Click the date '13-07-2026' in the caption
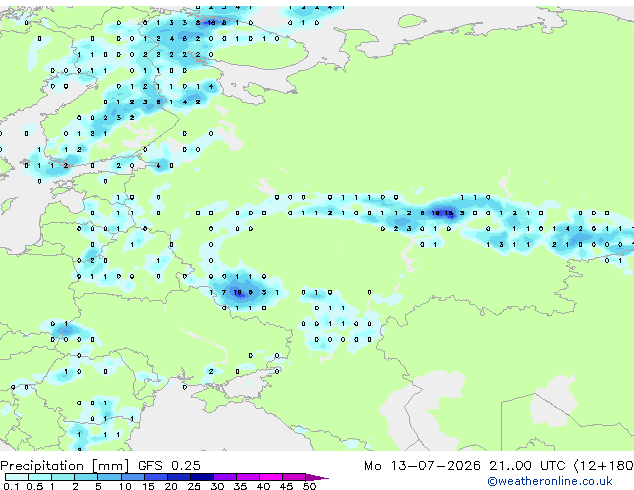This screenshot has width=634, height=490. pyautogui.click(x=435, y=466)
